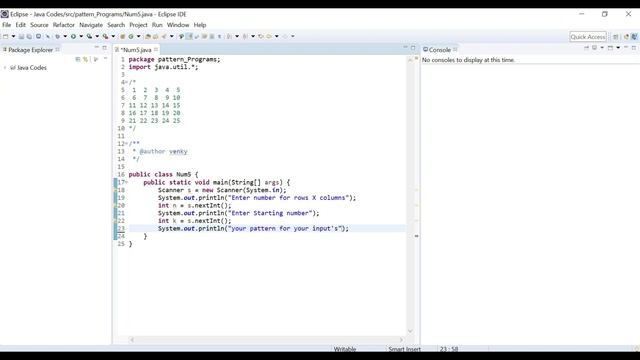This screenshot has width=640, height=360.
Task: Maximize the Console view
Action: [634, 48]
